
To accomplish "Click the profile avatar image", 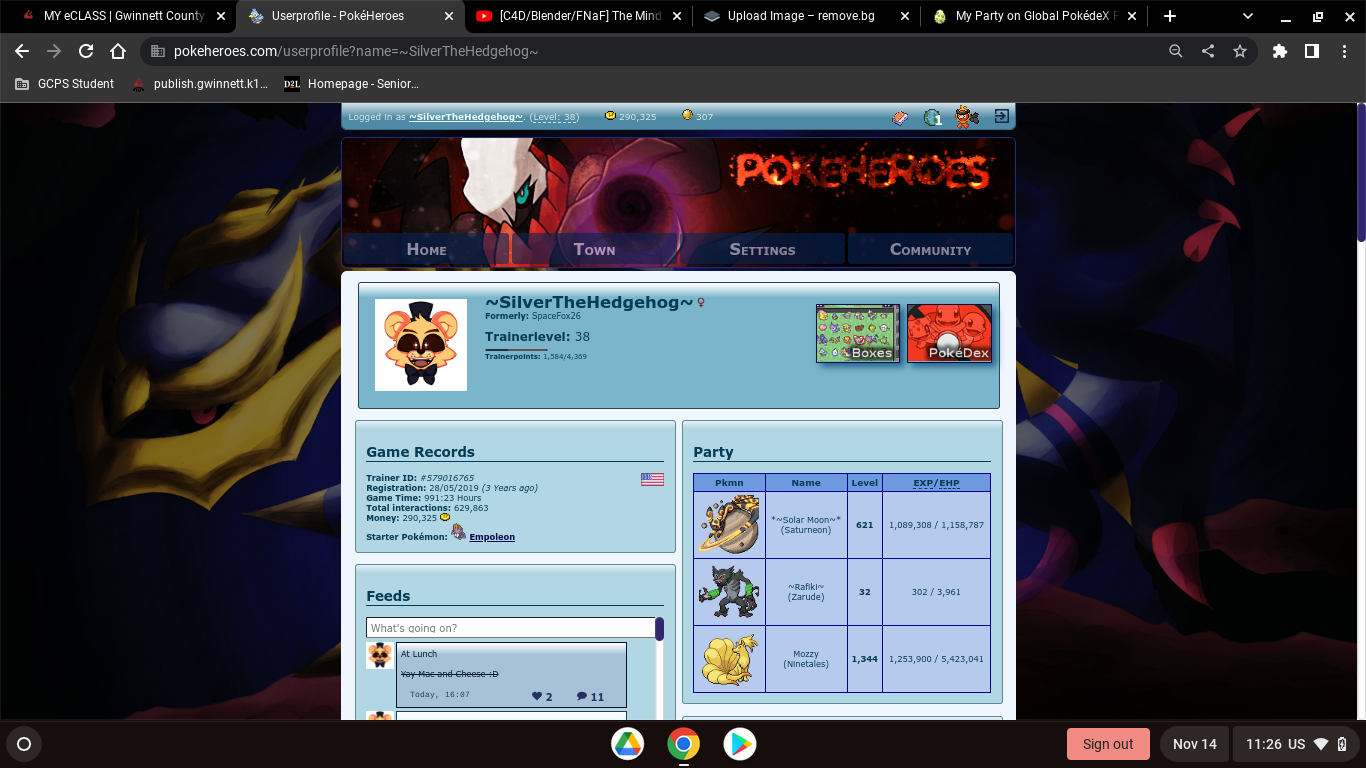I will pyautogui.click(x=420, y=345).
